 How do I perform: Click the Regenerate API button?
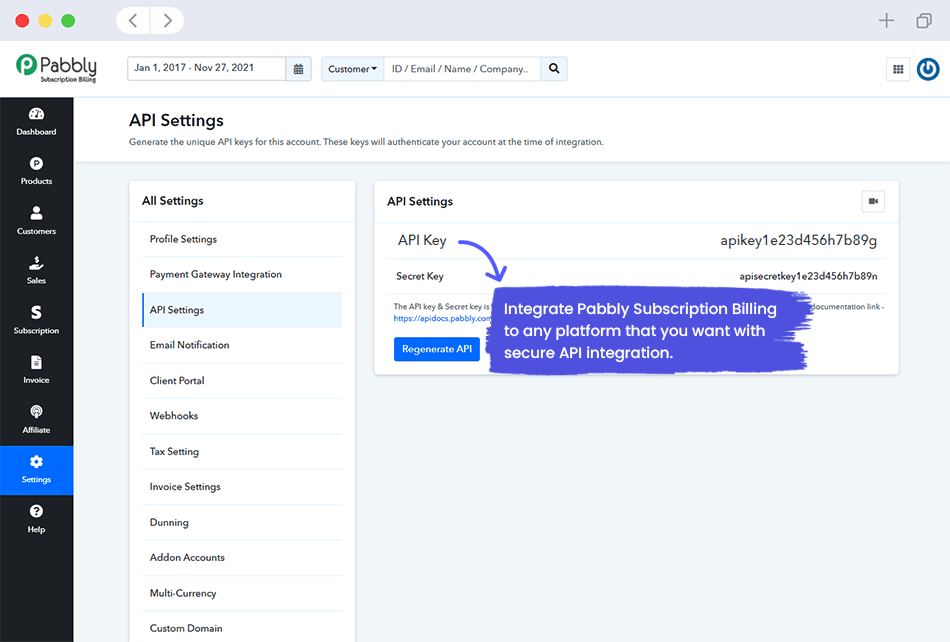point(437,349)
